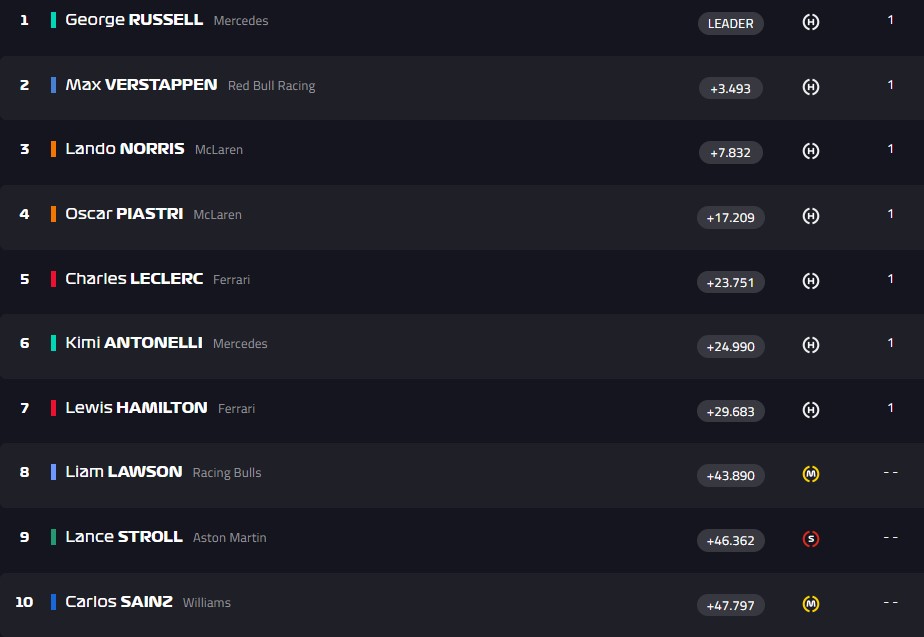Click the Aston Martin team label
The height and width of the screenshot is (637, 924).
tap(229, 538)
